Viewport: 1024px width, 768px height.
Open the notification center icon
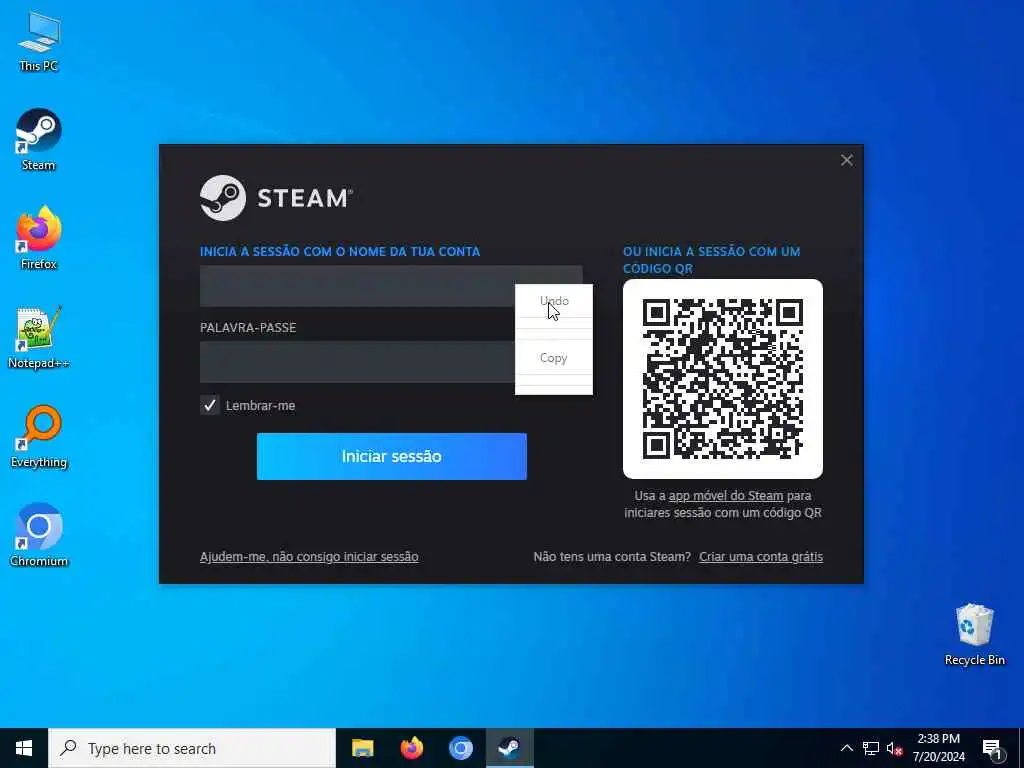pyautogui.click(x=992, y=748)
